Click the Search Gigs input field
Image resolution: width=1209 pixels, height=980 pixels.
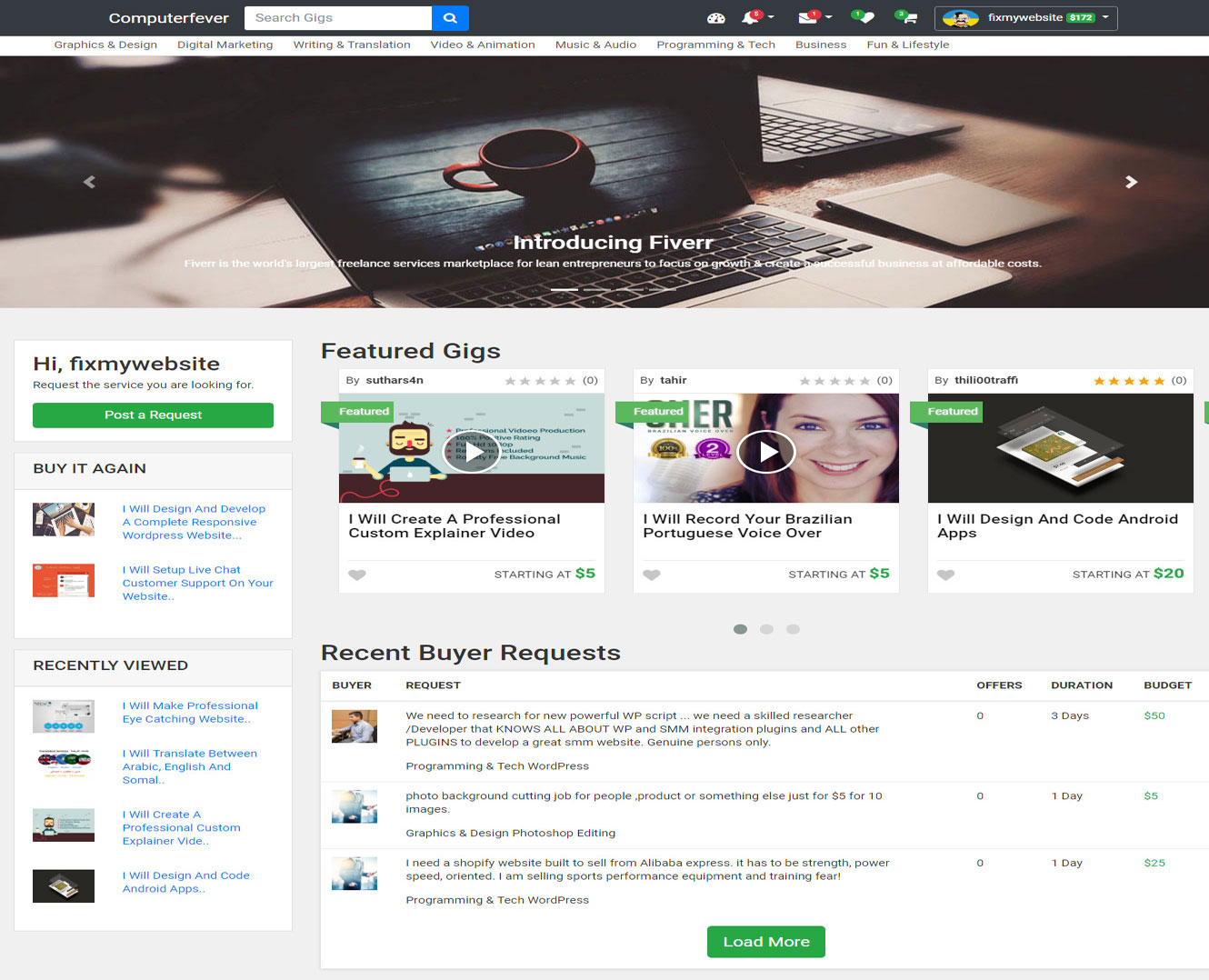336,17
